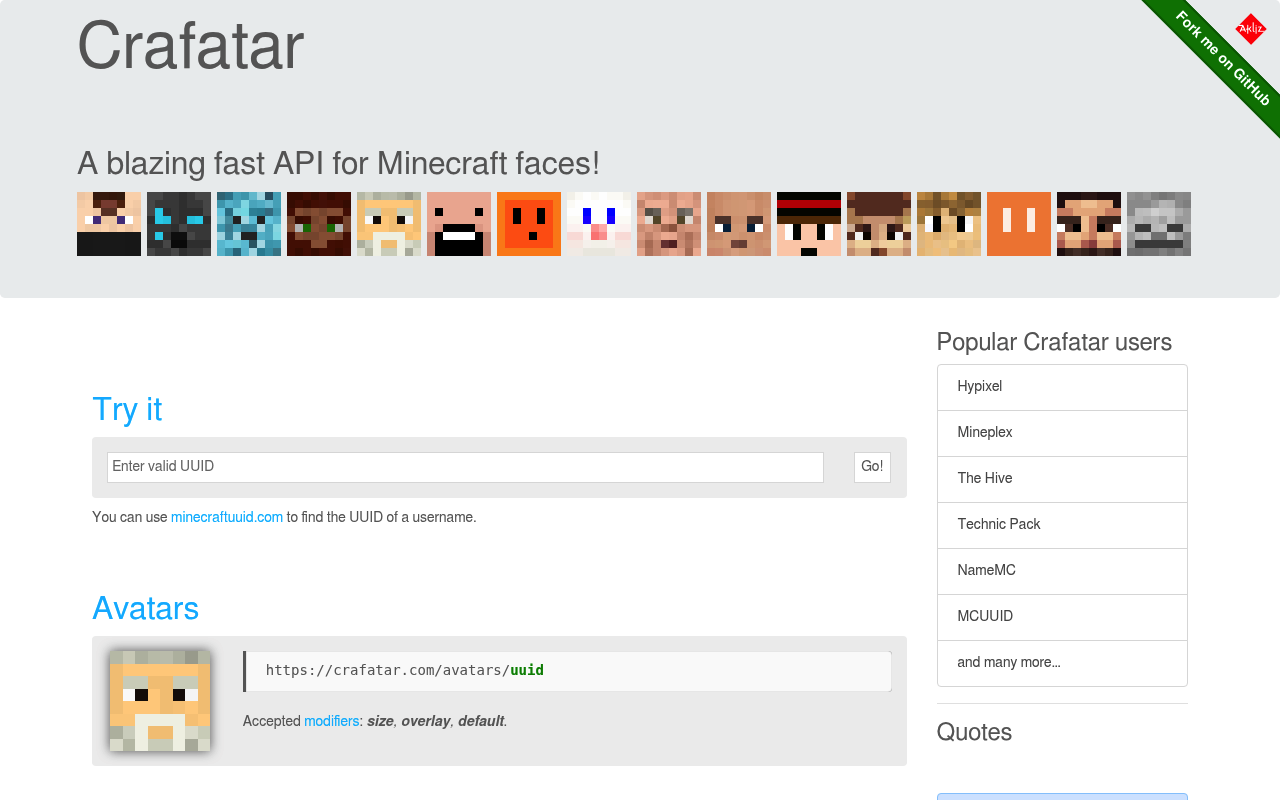Select the dark gray face with cyan eyes
This screenshot has height=800, width=1280.
pyautogui.click(x=179, y=224)
